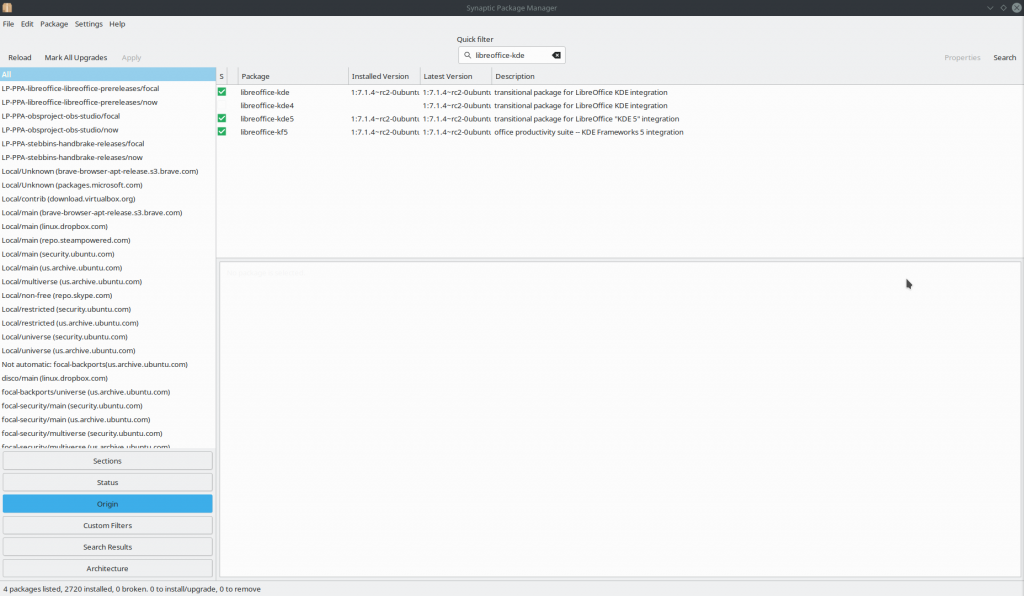Select Local/universe (us.archive.ubuntu.com) origin
The height and width of the screenshot is (596, 1024).
69,351
